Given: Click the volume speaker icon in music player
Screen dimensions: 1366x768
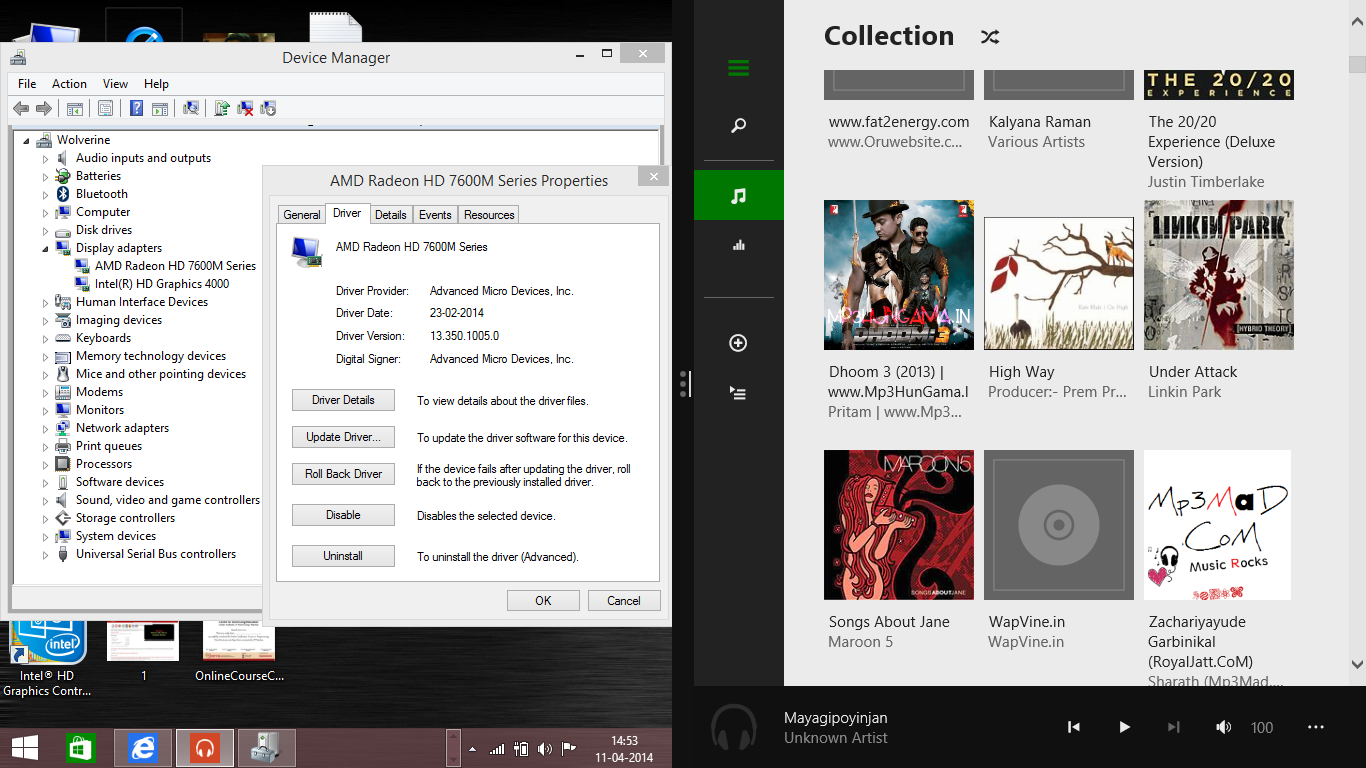Looking at the screenshot, I should tap(1224, 727).
